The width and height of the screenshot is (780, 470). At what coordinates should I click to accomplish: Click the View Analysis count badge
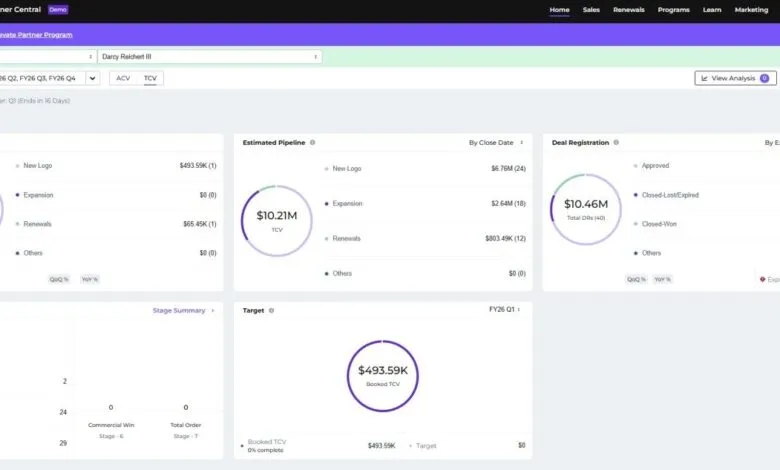click(765, 78)
